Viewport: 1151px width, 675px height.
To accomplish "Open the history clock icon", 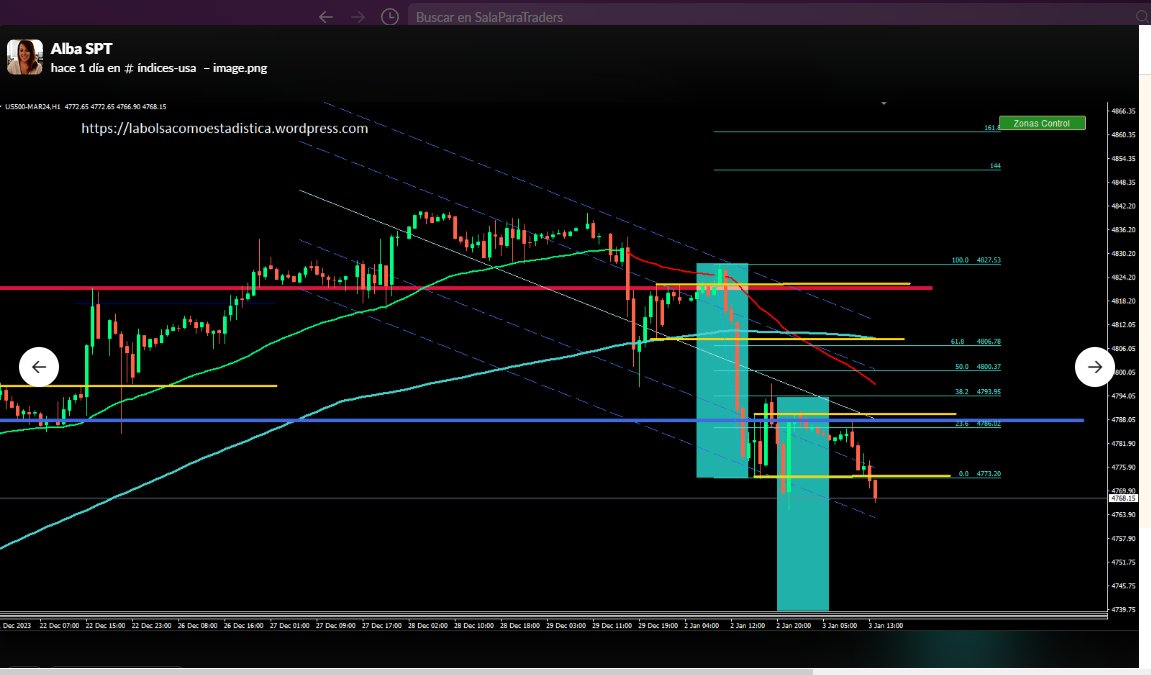I will tap(390, 17).
